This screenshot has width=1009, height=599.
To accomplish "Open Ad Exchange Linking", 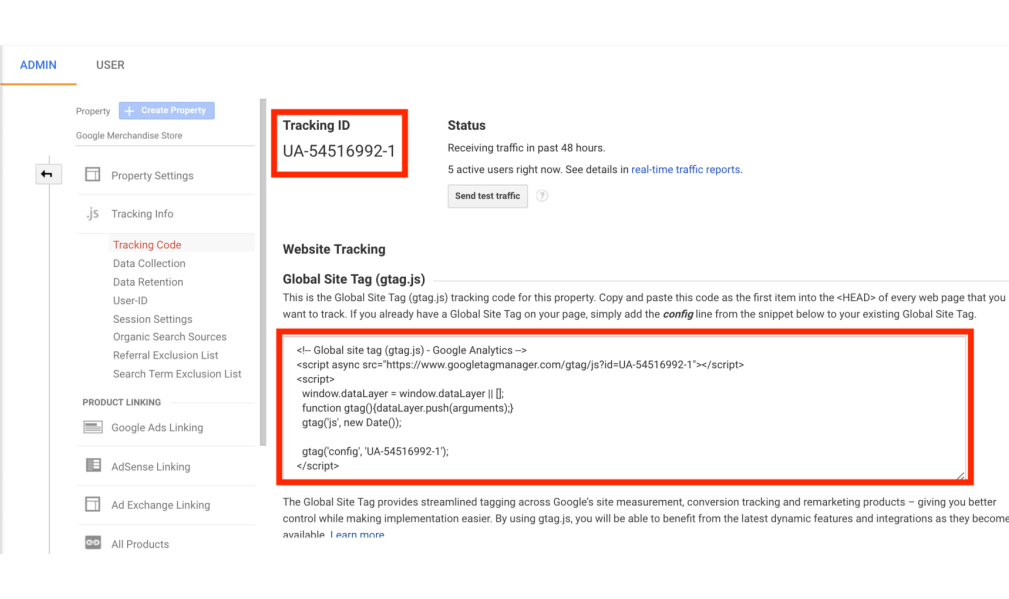I will point(160,505).
